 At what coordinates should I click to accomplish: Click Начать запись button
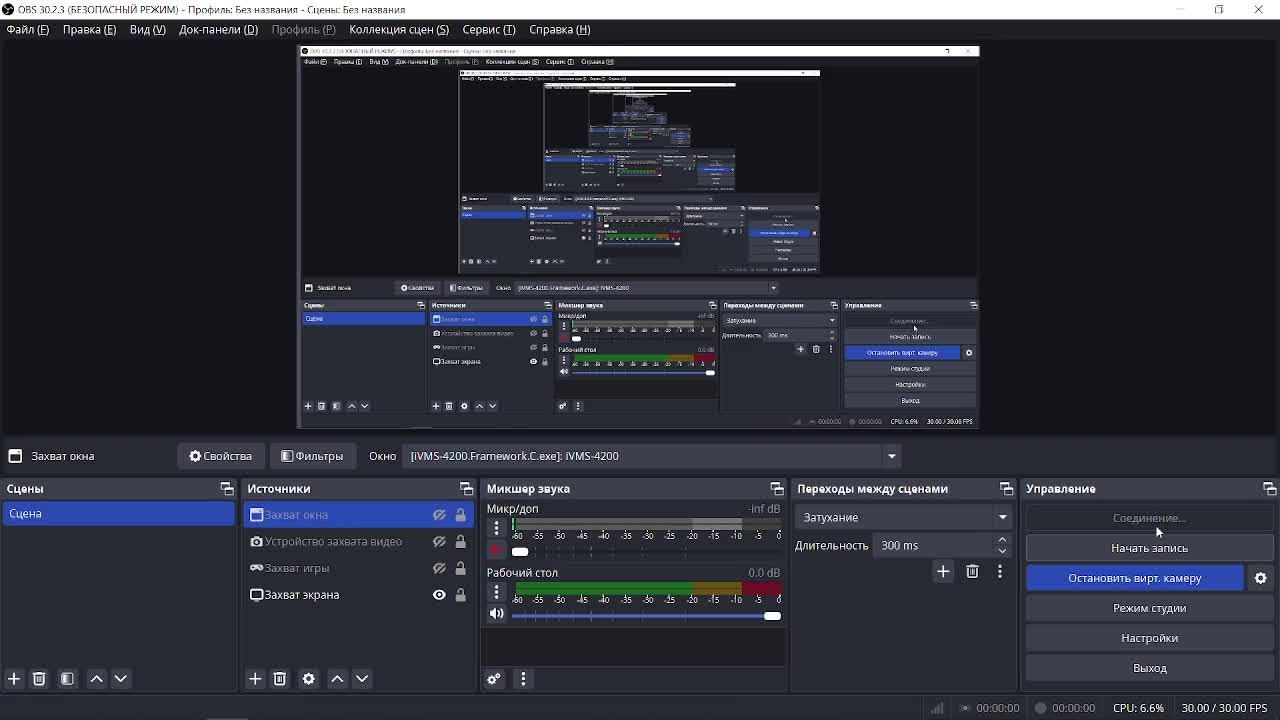[x=1150, y=548]
